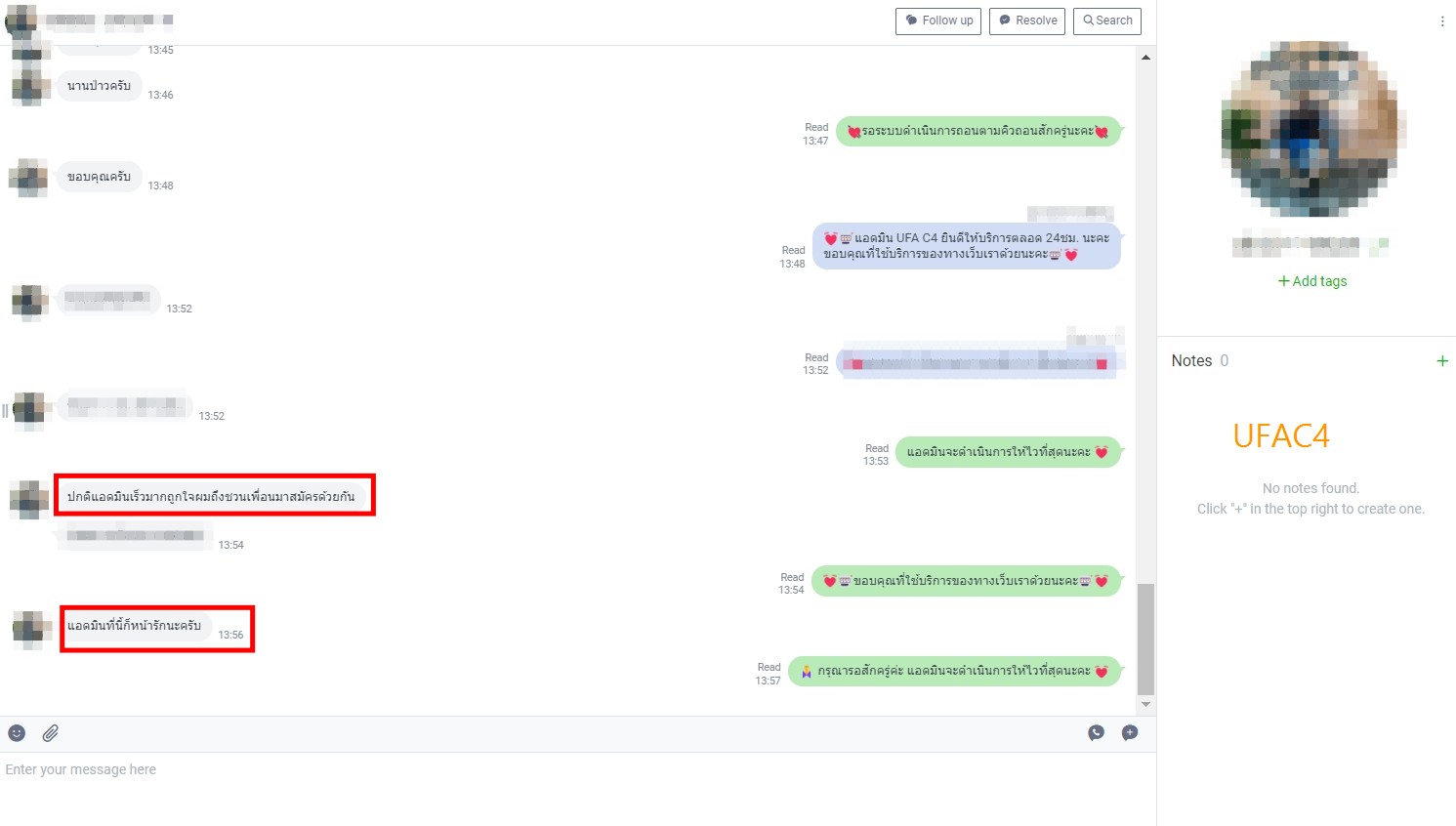Mark the chat as Follow up
The width and height of the screenshot is (1456, 826).
(x=938, y=21)
